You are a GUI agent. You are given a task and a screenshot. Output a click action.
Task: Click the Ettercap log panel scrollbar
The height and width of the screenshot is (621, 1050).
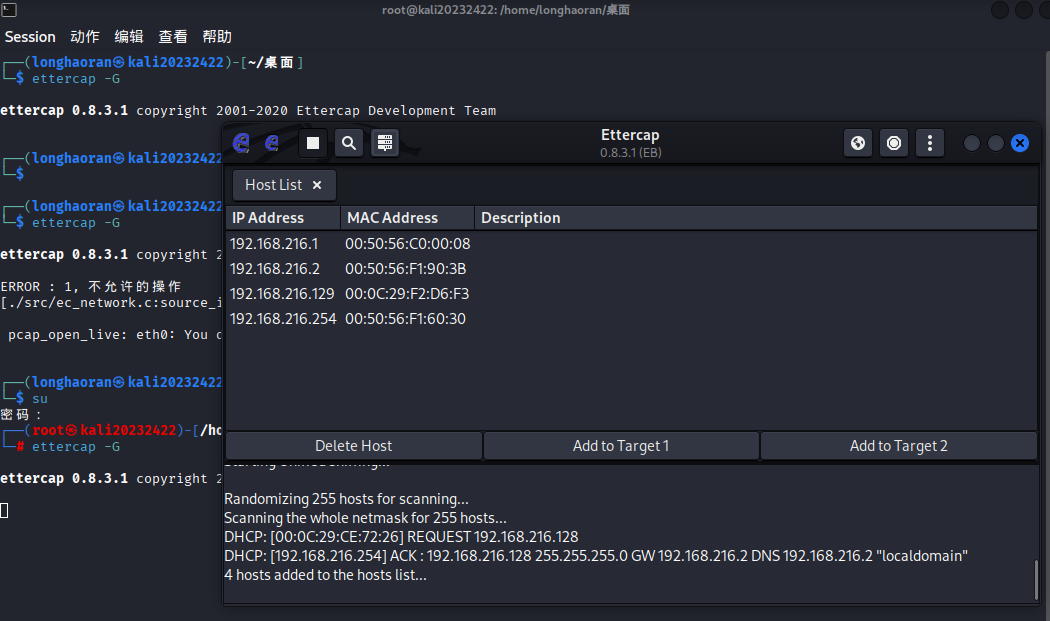pos(1037,580)
